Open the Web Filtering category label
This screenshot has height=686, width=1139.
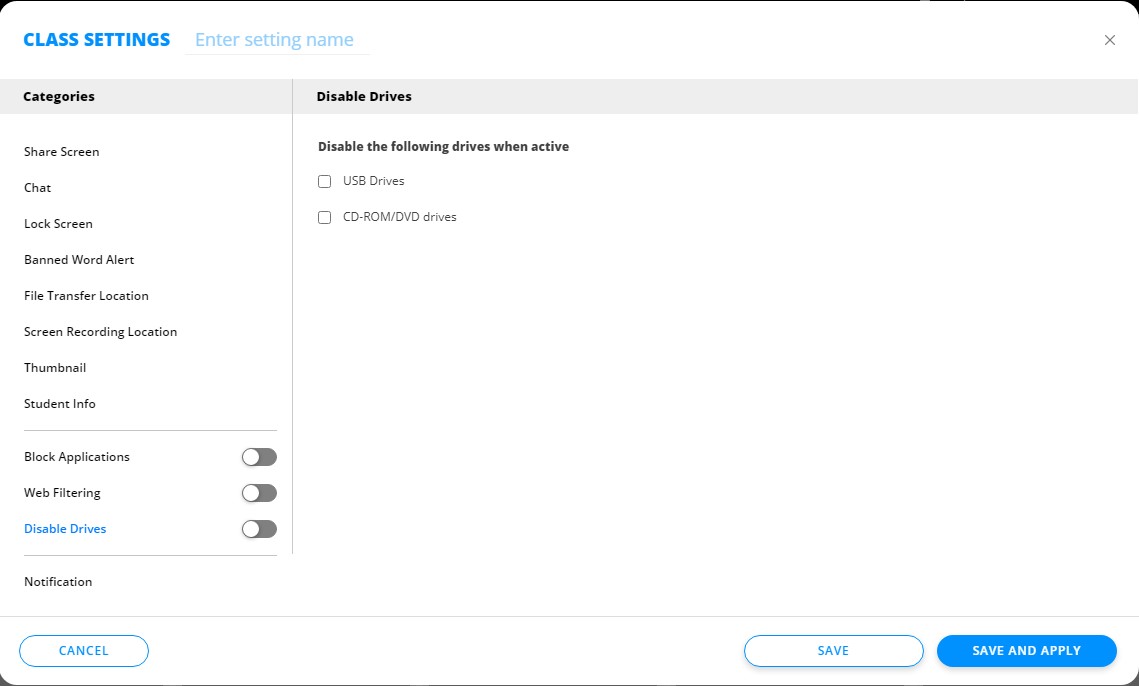62,493
